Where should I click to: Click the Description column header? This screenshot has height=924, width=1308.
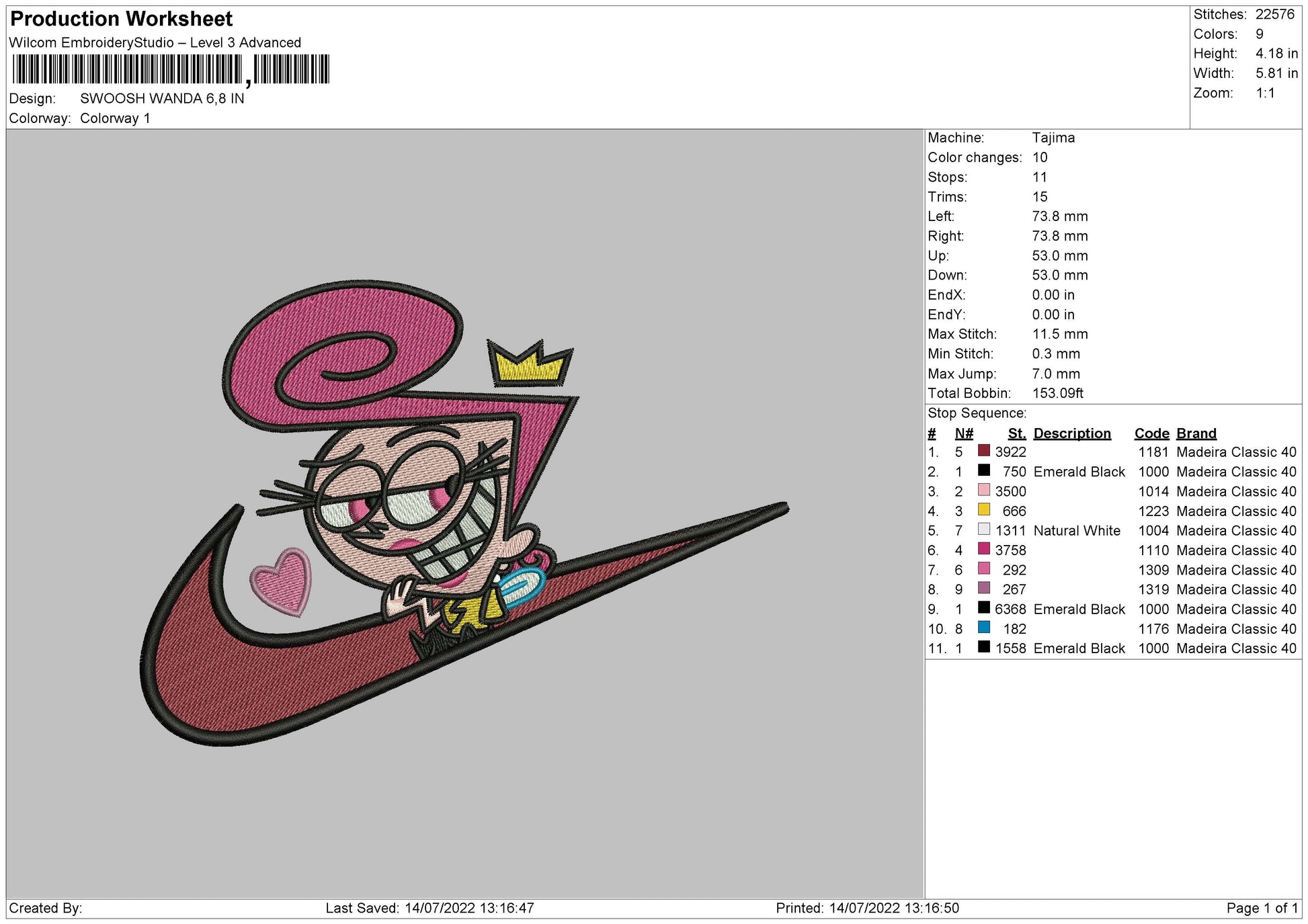(x=1071, y=433)
